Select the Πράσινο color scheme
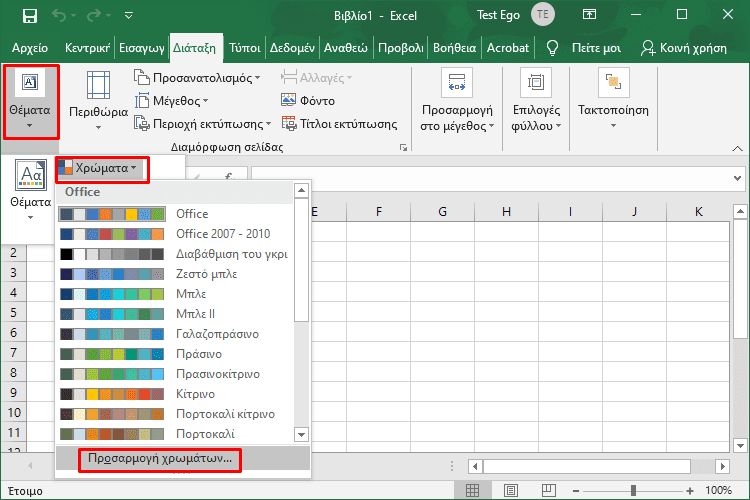Viewport: 750px width, 500px height. click(x=177, y=354)
